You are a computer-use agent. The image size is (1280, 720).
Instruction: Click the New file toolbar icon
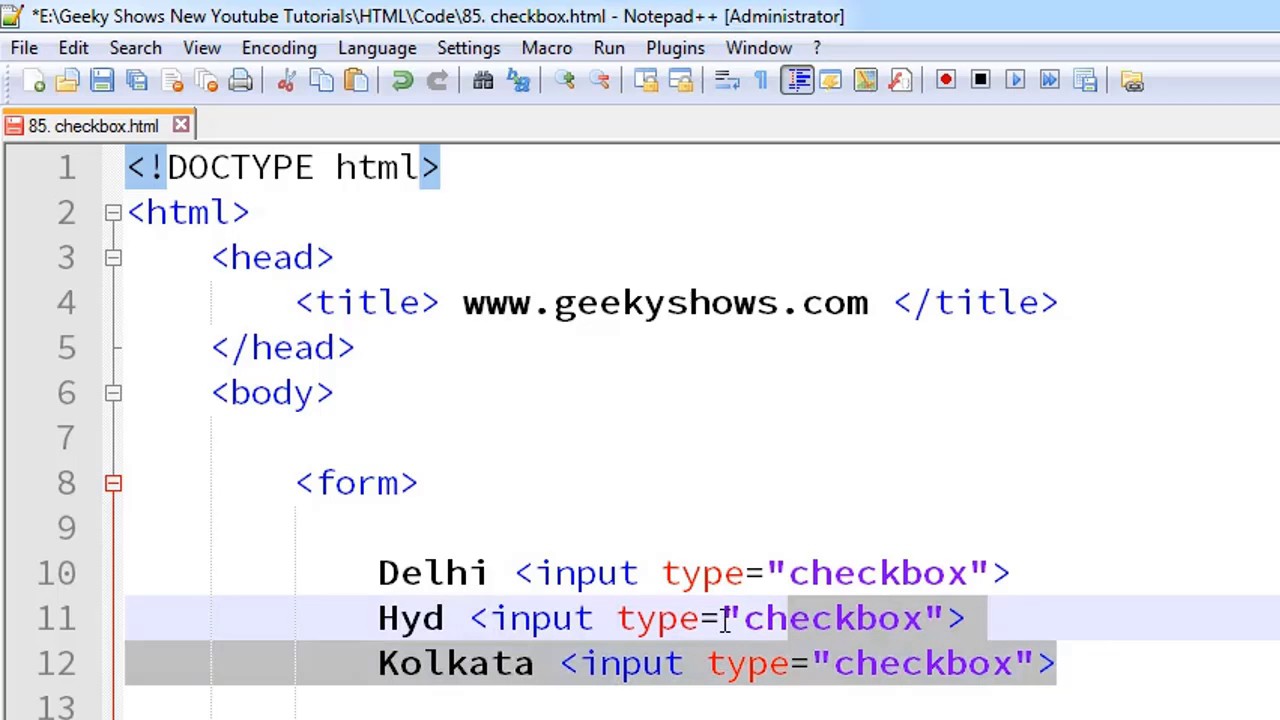(x=33, y=81)
